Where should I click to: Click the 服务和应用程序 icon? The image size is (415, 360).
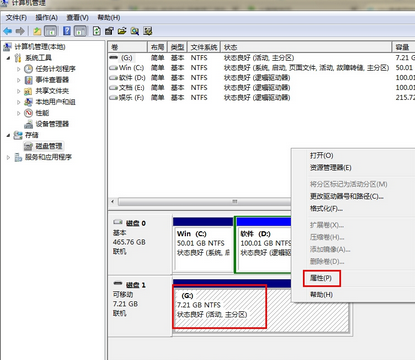tap(18, 157)
